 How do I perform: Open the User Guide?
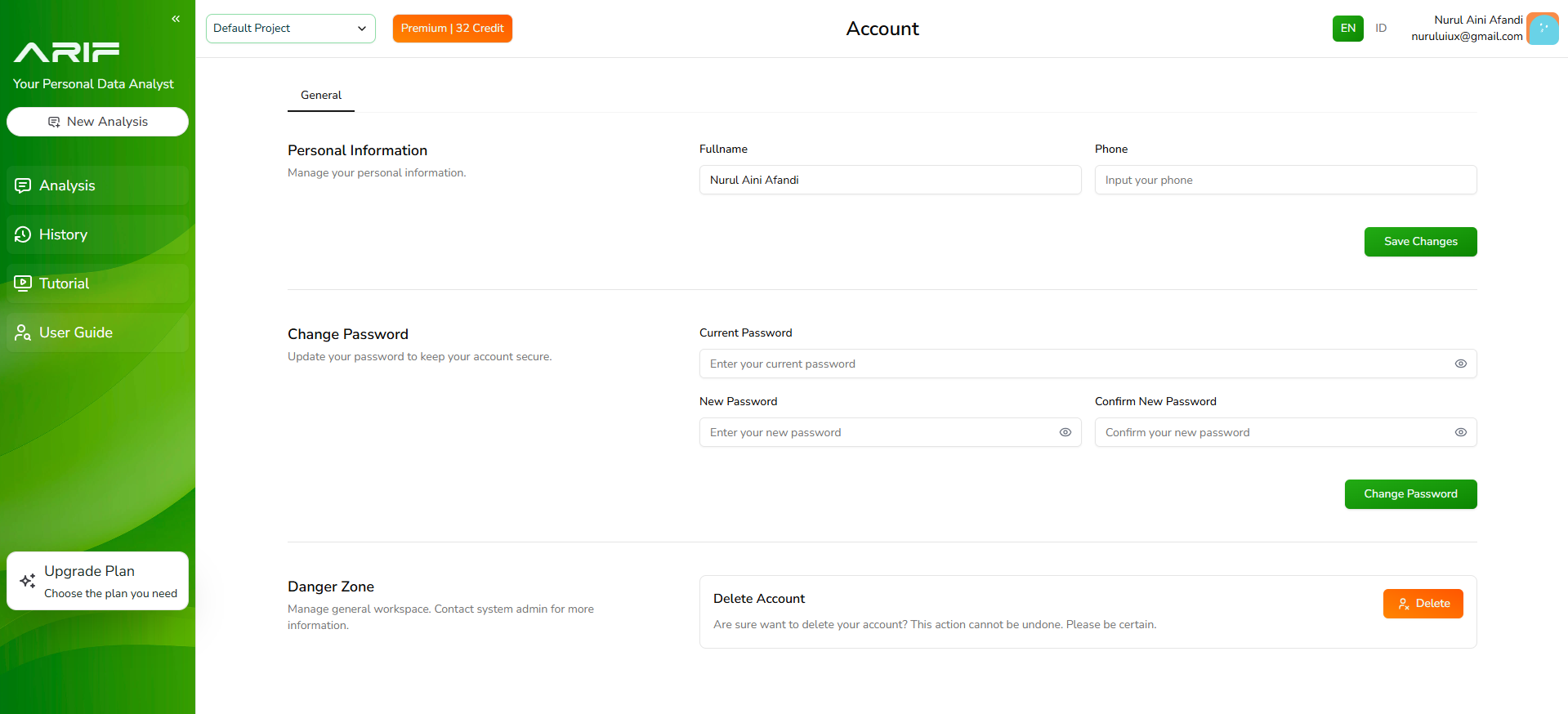pyautogui.click(x=97, y=332)
